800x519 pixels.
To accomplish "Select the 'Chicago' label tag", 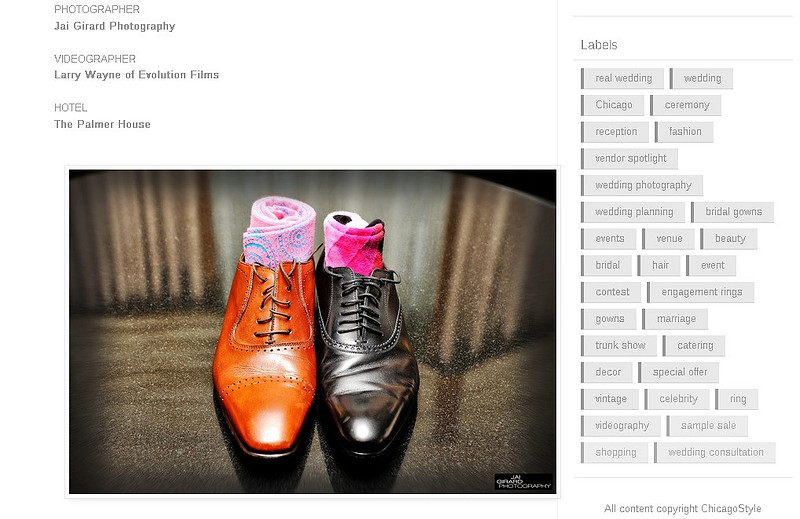I will (x=613, y=105).
